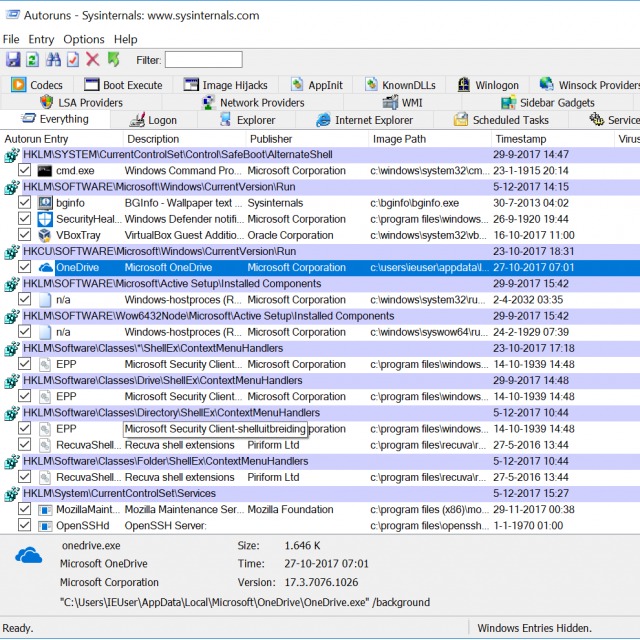The image size is (640, 640).
Task: Sort by Image Path column header
Action: [x=430, y=139]
